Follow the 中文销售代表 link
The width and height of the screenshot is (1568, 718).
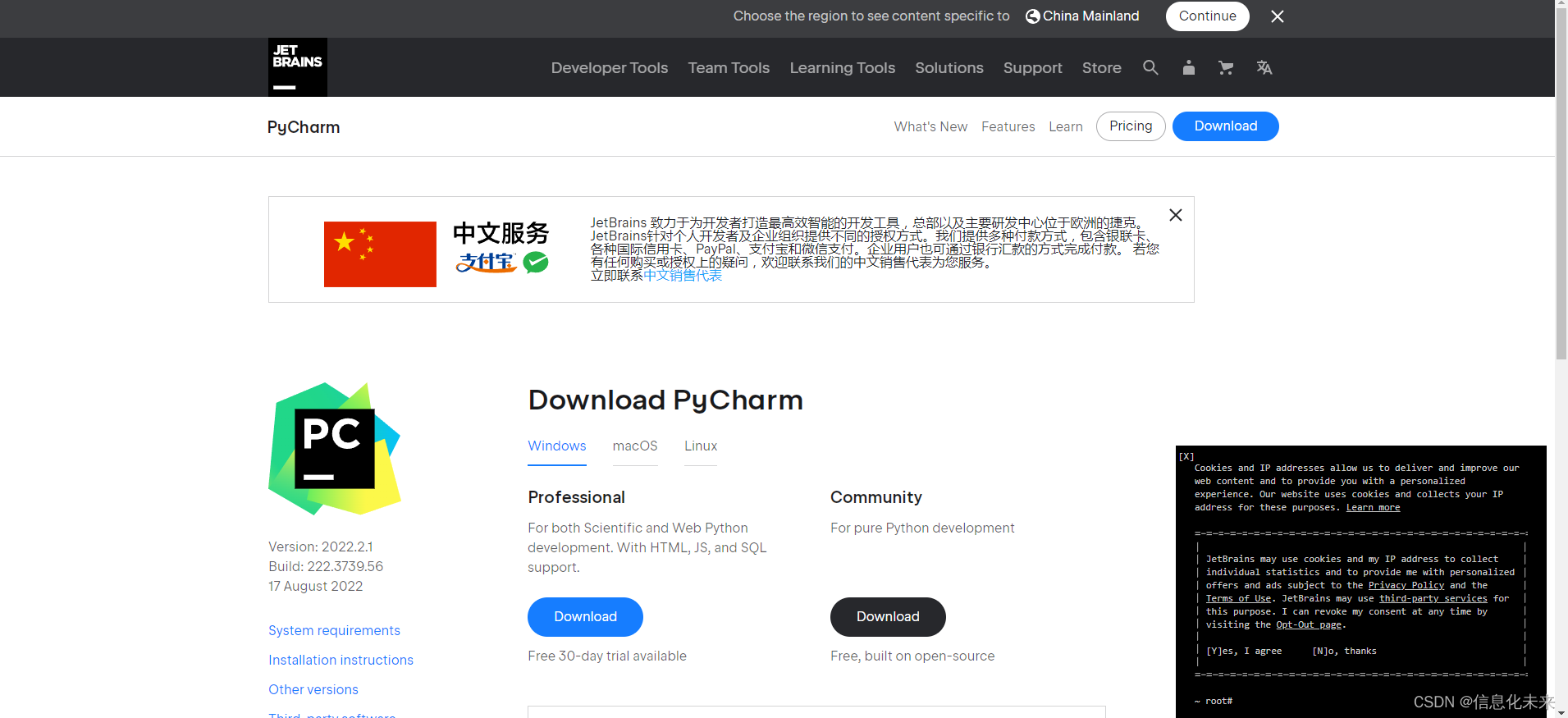point(683,276)
